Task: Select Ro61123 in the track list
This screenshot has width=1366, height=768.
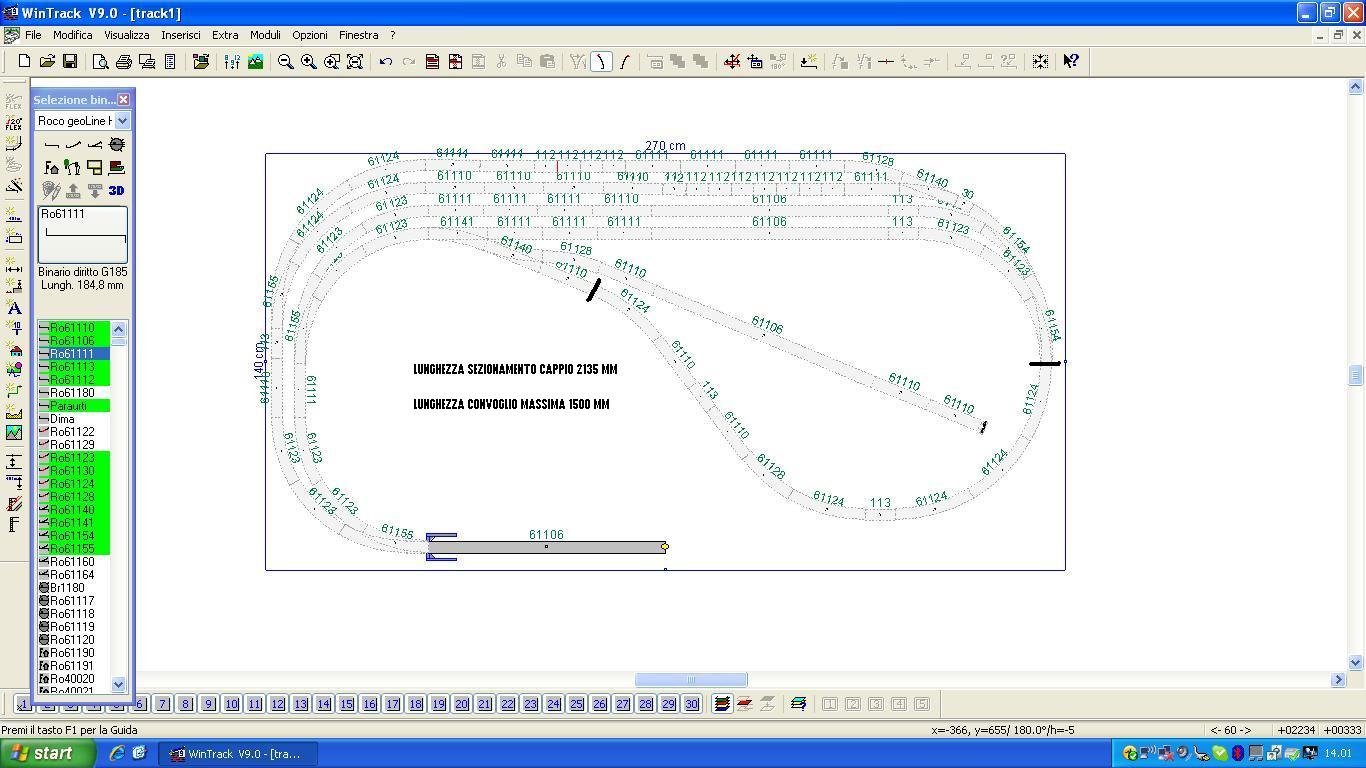Action: (74, 458)
